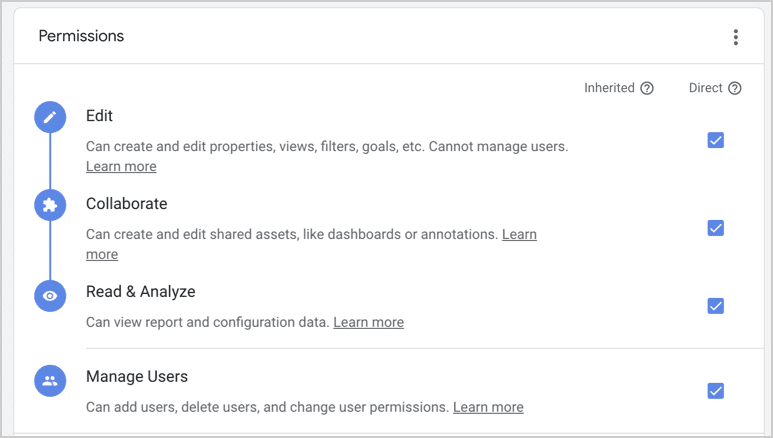The width and height of the screenshot is (773, 438).
Task: Uncheck the Edit permission checkbox
Action: (x=715, y=140)
